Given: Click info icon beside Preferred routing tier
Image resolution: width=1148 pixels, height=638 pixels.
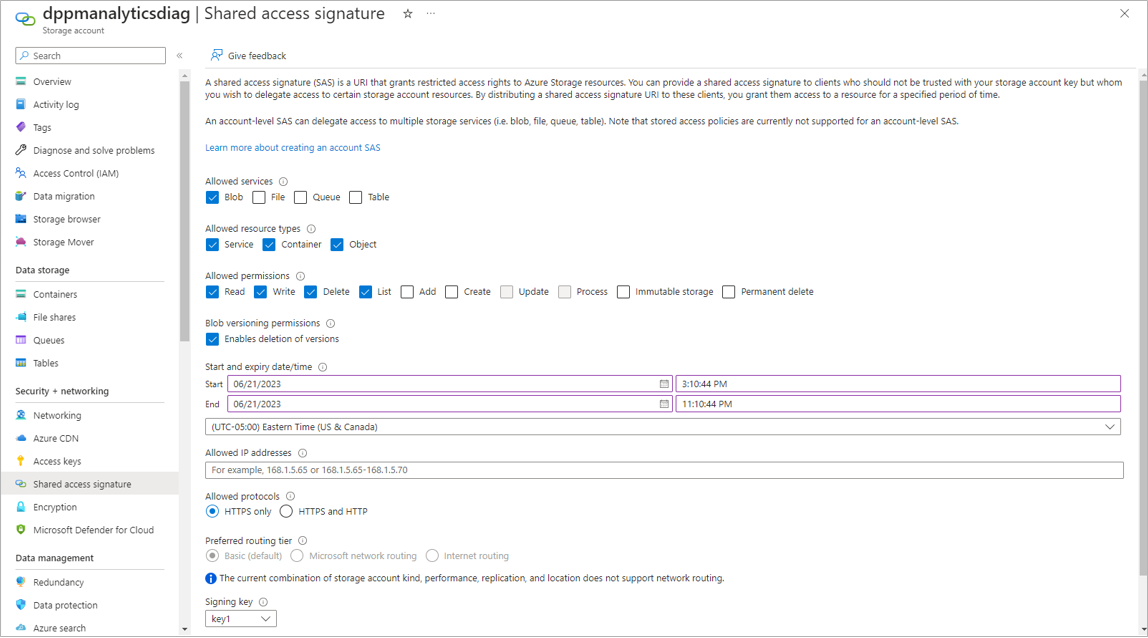Looking at the screenshot, I should coord(302,541).
